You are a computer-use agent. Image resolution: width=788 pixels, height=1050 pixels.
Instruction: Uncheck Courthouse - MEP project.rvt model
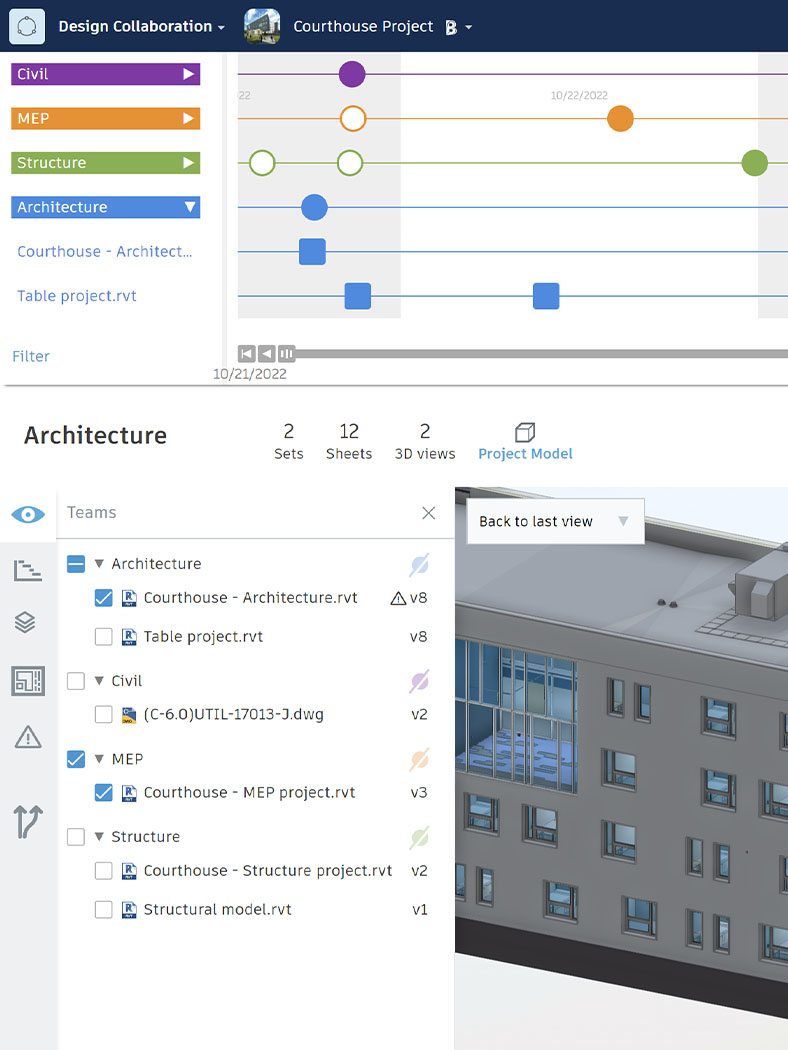pyautogui.click(x=104, y=792)
